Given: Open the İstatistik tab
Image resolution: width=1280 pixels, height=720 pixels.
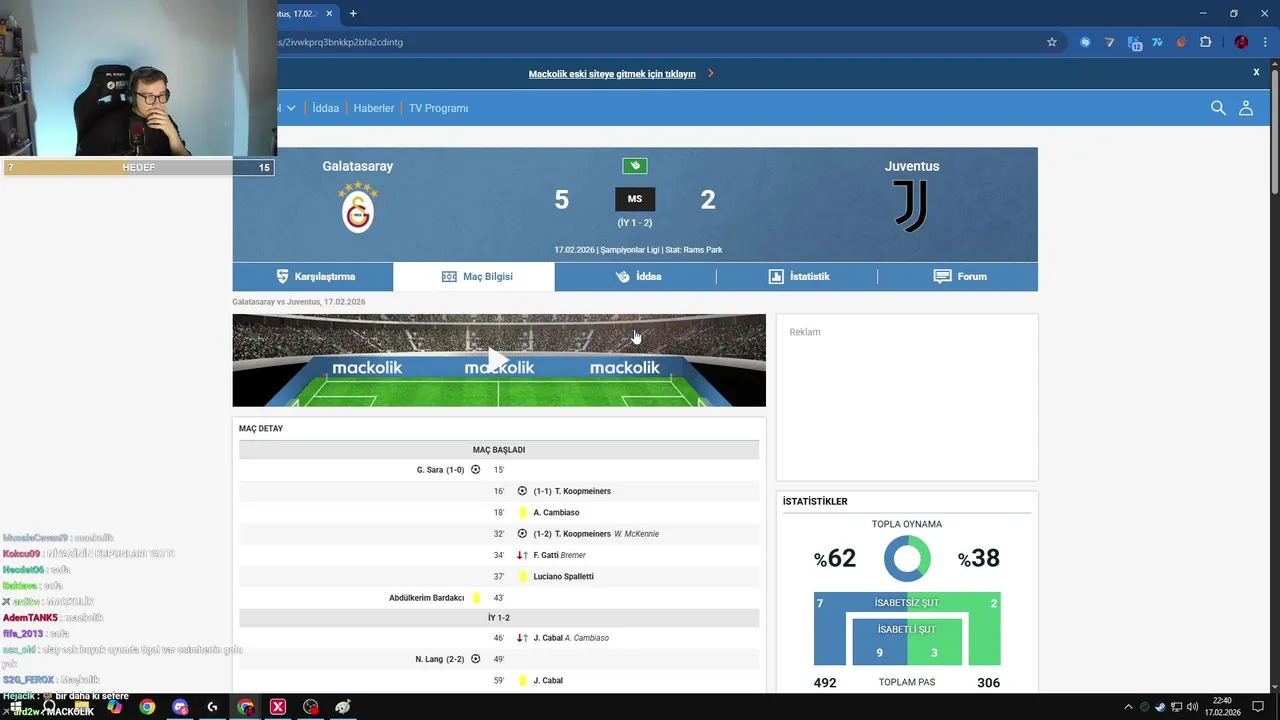Looking at the screenshot, I should pos(797,276).
